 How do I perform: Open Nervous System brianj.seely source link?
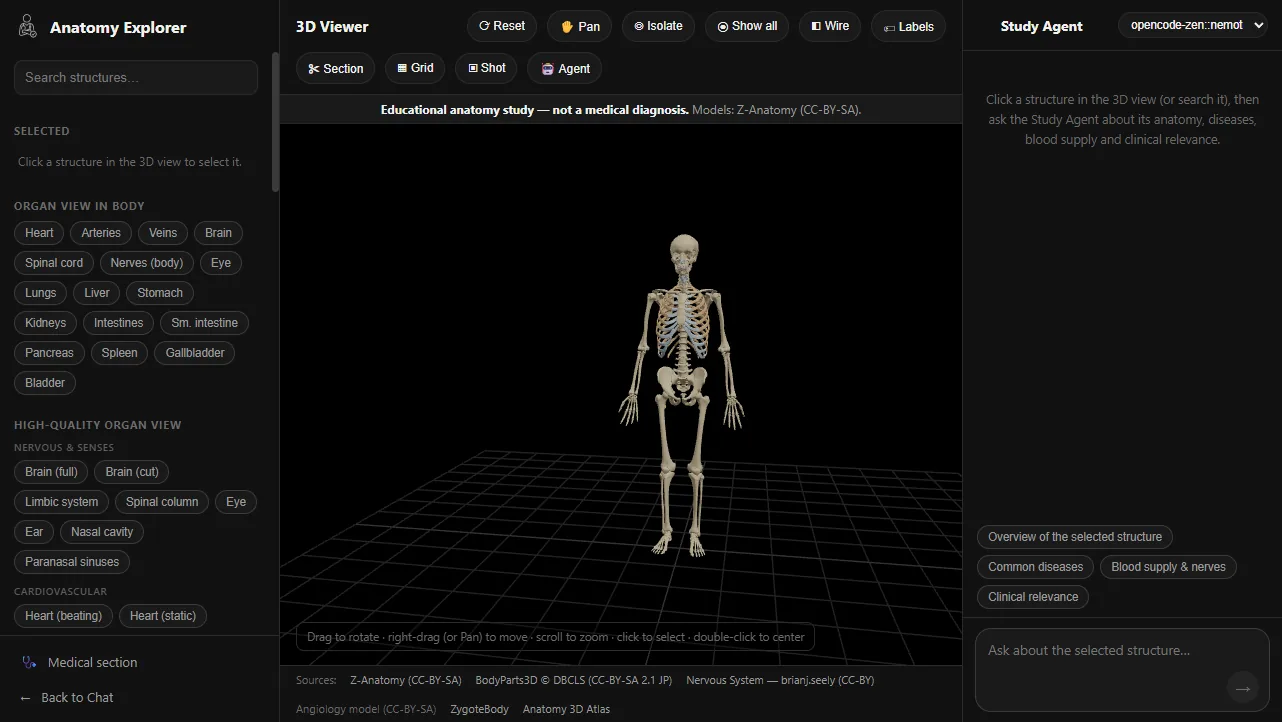pyautogui.click(x=780, y=681)
